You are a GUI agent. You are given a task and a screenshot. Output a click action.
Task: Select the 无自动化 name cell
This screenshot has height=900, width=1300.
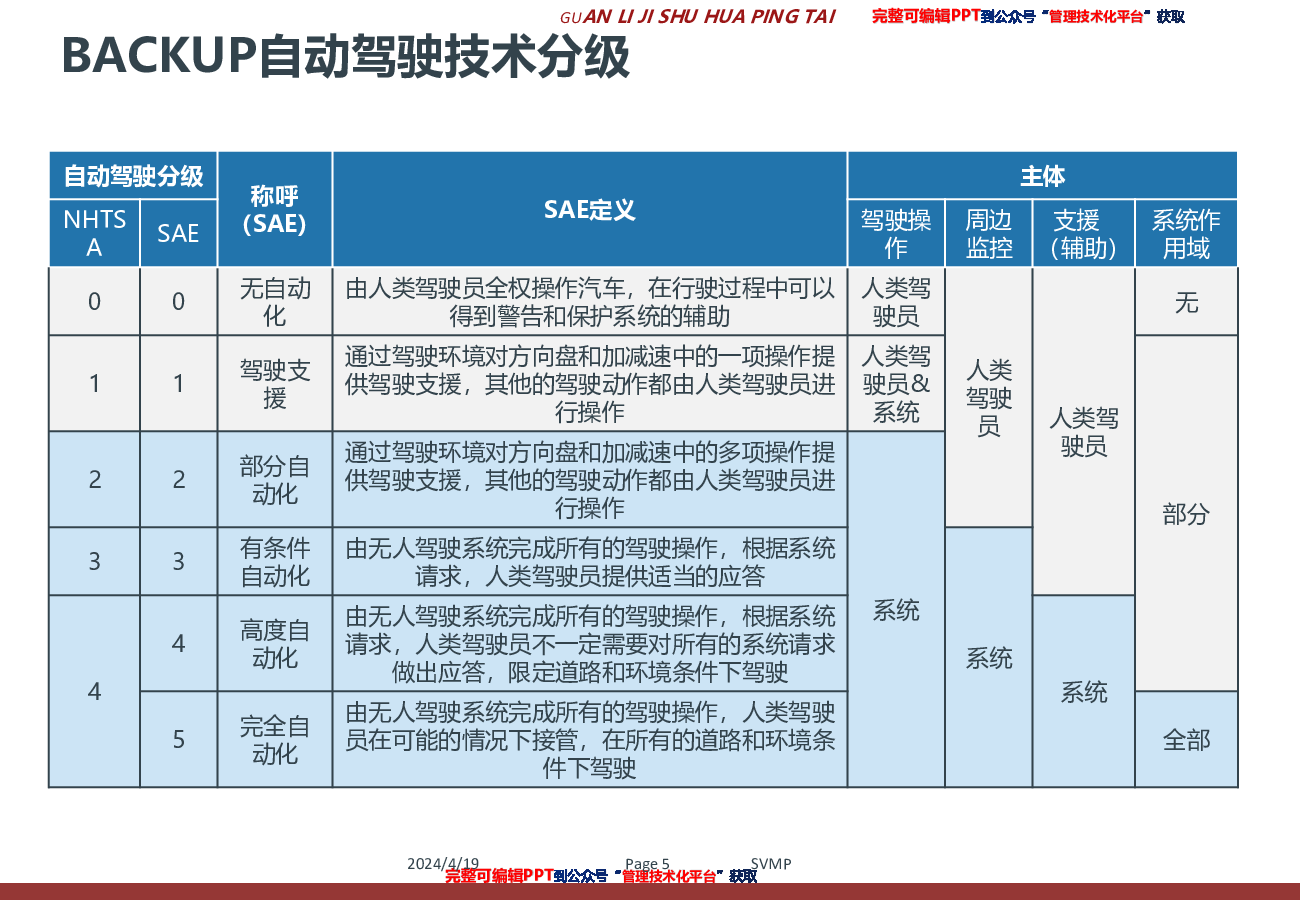[x=274, y=301]
